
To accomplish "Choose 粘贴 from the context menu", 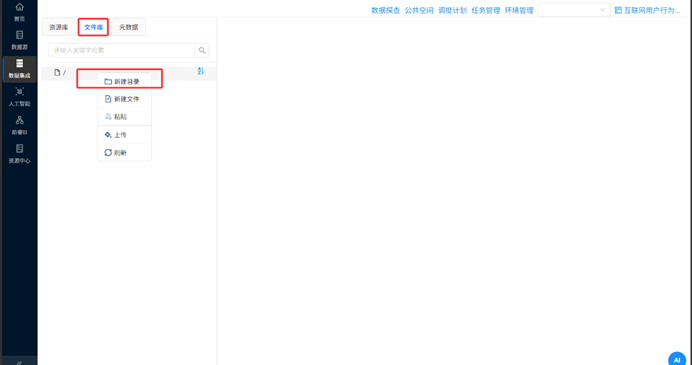I will [x=124, y=117].
